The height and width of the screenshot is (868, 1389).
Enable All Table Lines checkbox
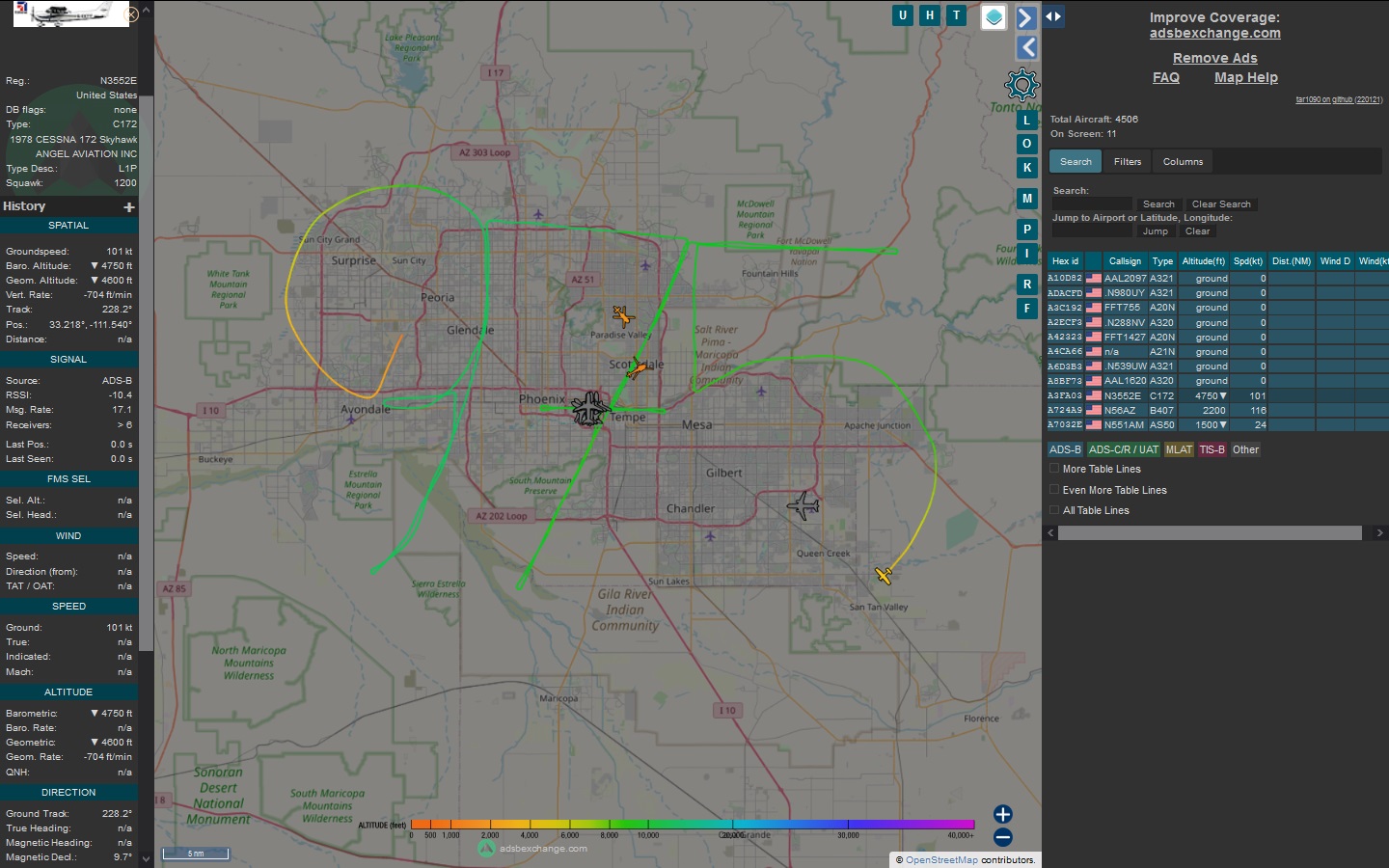coord(1054,510)
